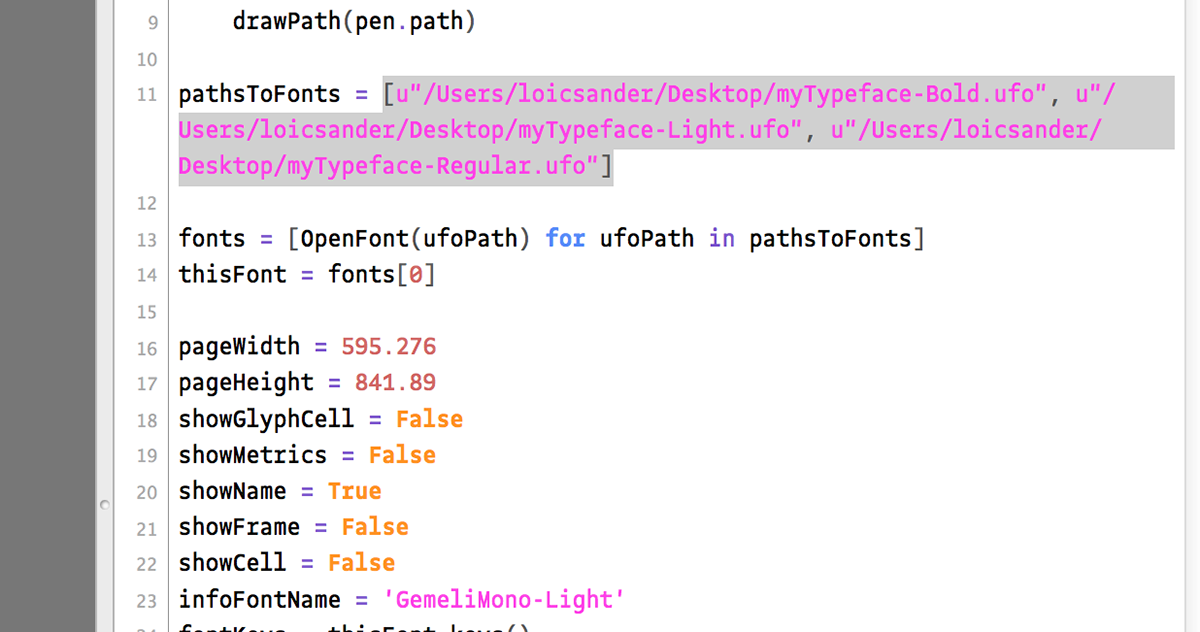Click the 'GemeliMono-Light' string
This screenshot has height=632, width=1200.
pyautogui.click(x=504, y=600)
